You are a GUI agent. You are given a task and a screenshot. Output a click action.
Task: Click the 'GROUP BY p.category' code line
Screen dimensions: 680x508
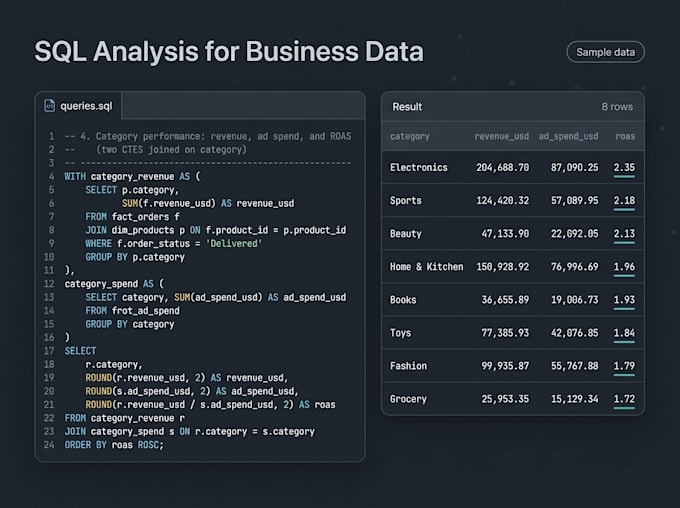click(135, 257)
